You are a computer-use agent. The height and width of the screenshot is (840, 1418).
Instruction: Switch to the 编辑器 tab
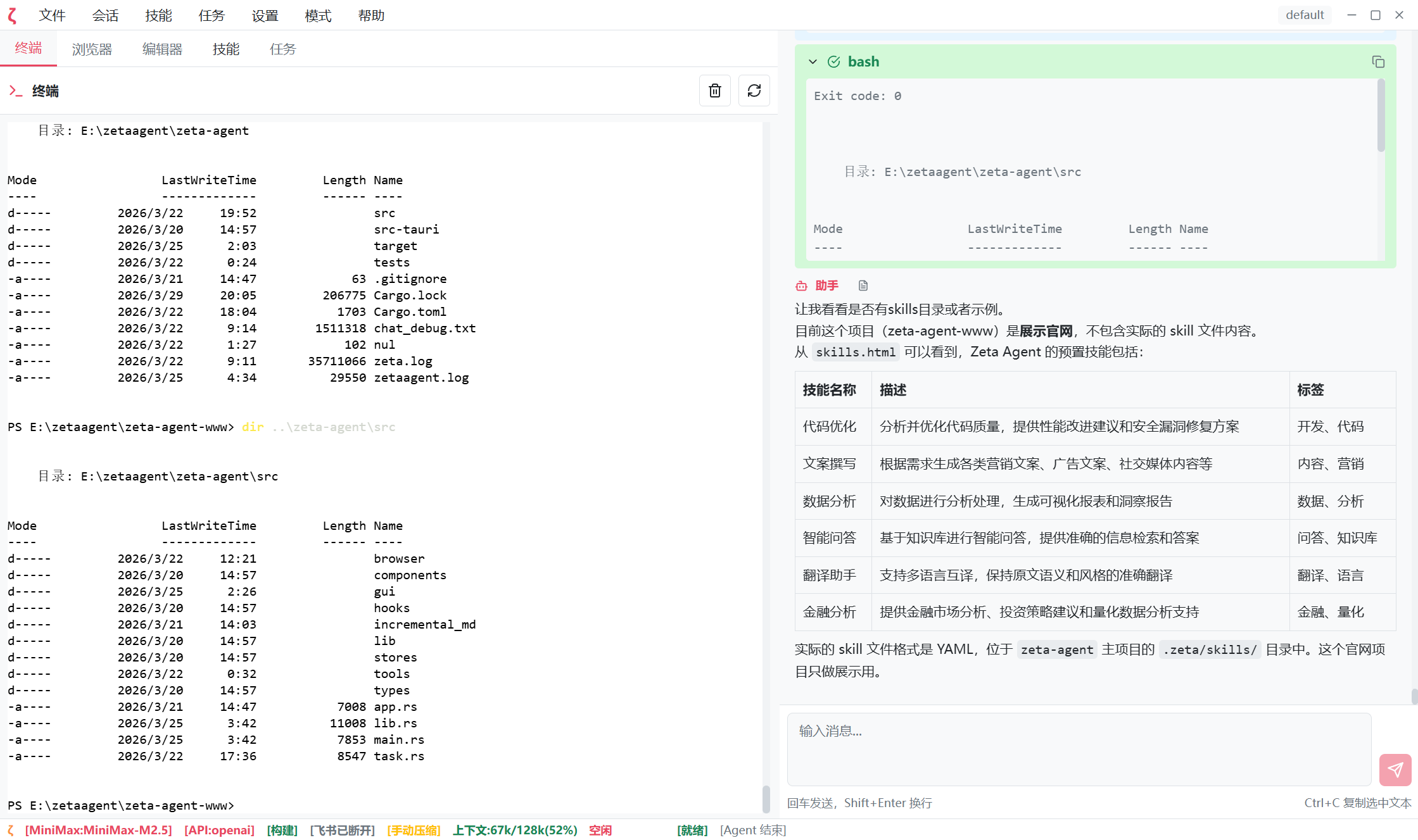tap(162, 49)
